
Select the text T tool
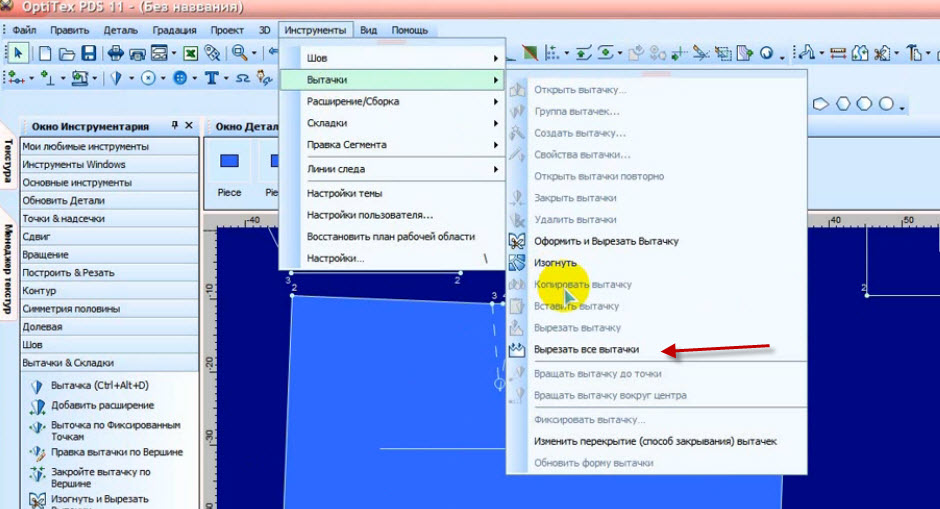click(212, 78)
